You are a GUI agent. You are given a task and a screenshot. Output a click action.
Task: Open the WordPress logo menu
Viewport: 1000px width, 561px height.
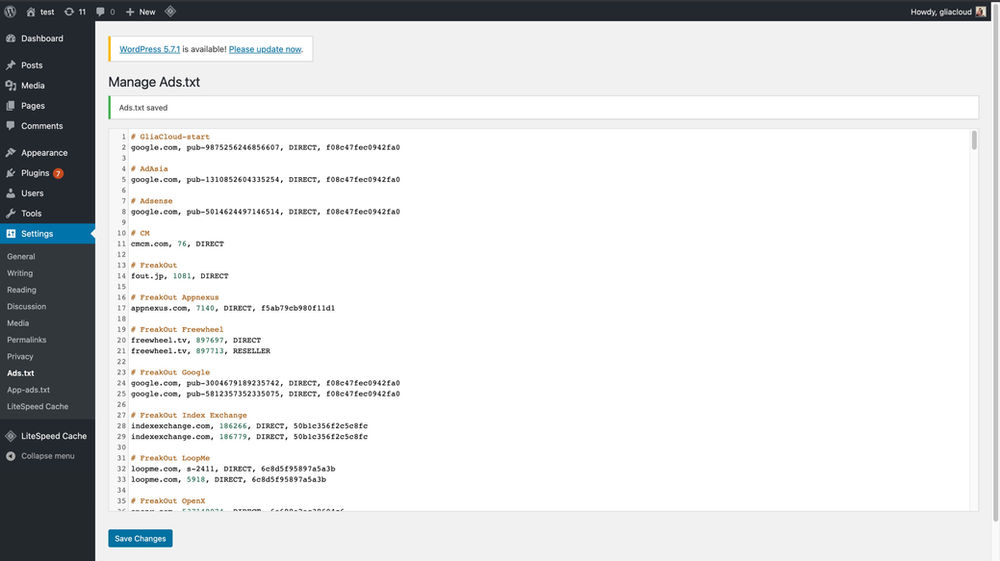pos(10,11)
